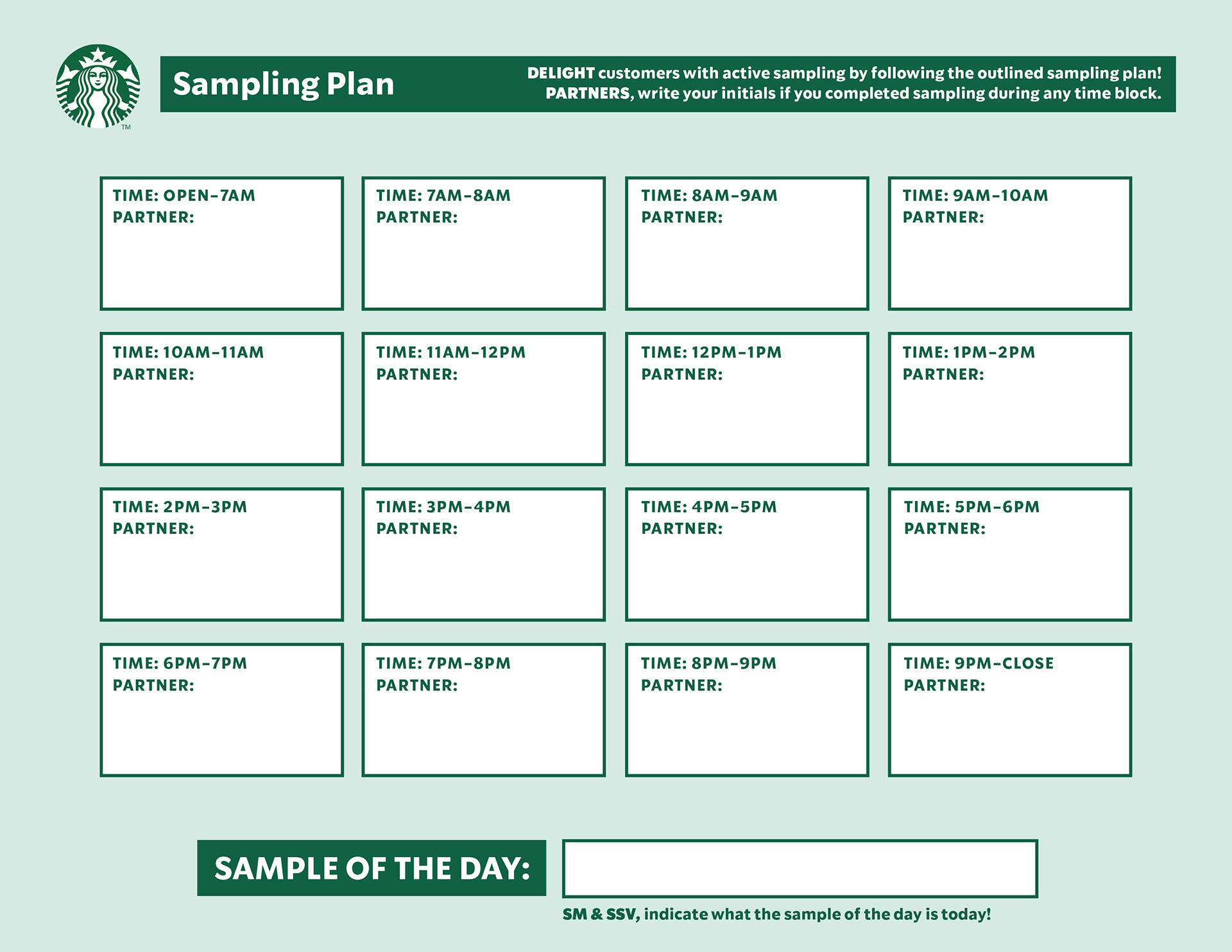The height and width of the screenshot is (952, 1232).
Task: Click the Starbucks siren logo
Action: tap(98, 86)
